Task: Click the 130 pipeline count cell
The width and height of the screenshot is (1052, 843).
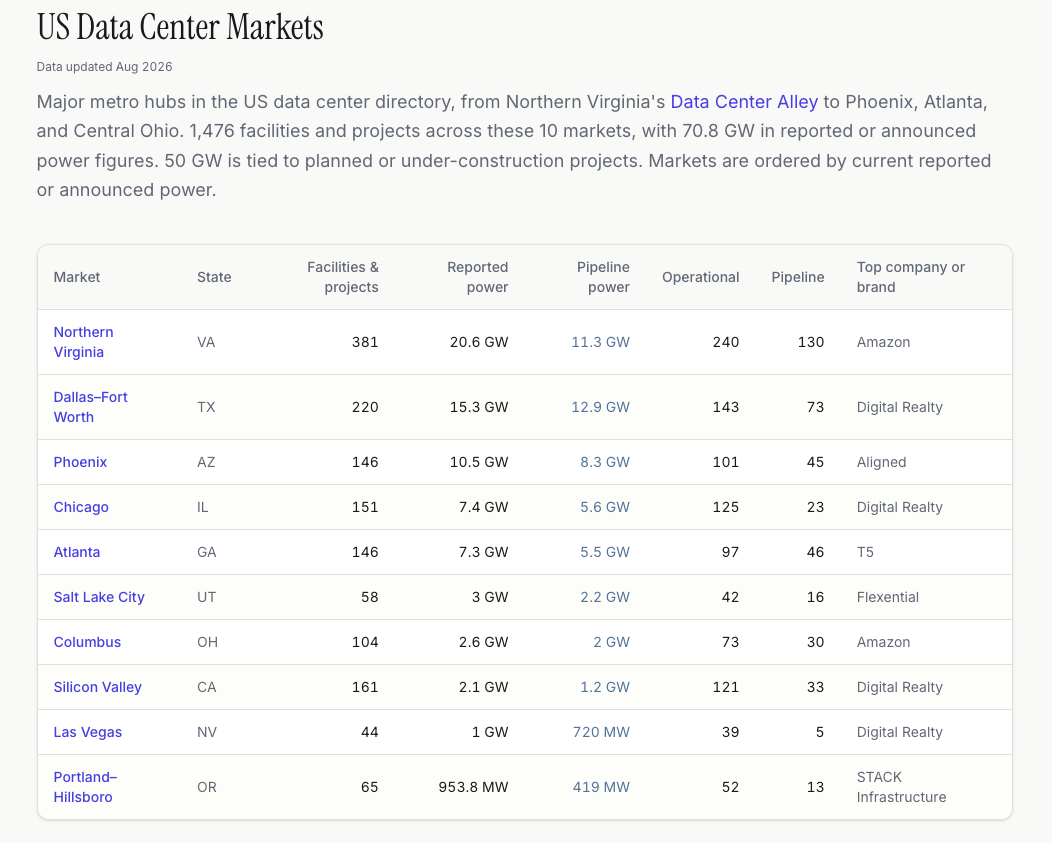Action: (811, 342)
